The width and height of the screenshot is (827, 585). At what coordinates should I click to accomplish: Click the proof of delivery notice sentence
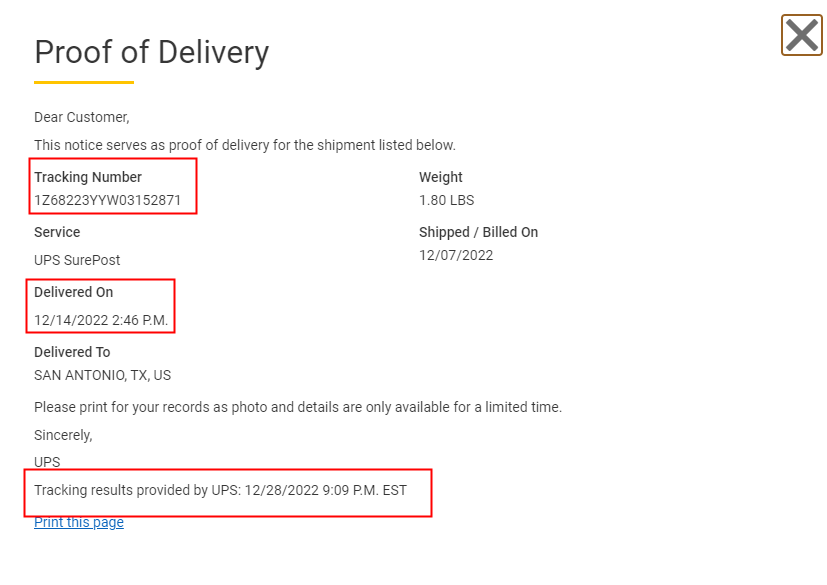point(245,145)
